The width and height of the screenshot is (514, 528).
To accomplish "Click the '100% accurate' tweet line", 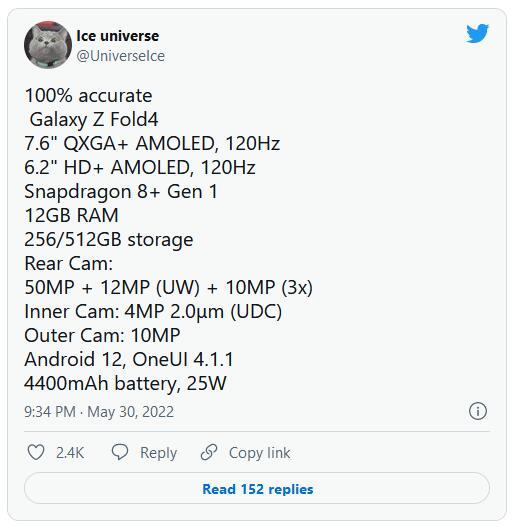I will coord(88,95).
